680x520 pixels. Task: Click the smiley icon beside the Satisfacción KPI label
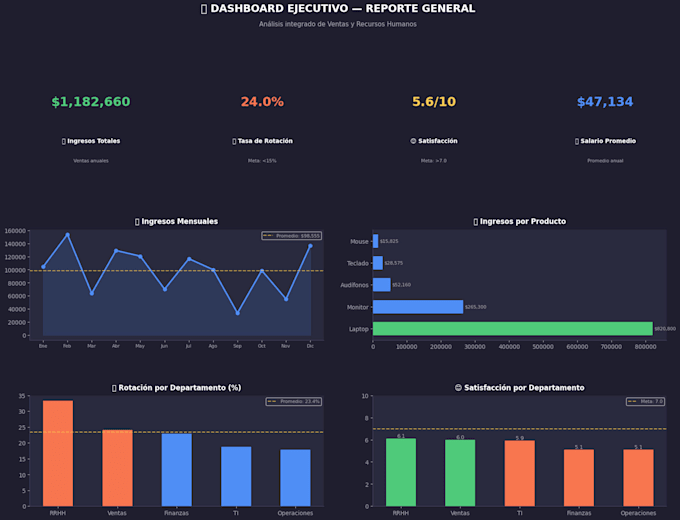coord(413,141)
